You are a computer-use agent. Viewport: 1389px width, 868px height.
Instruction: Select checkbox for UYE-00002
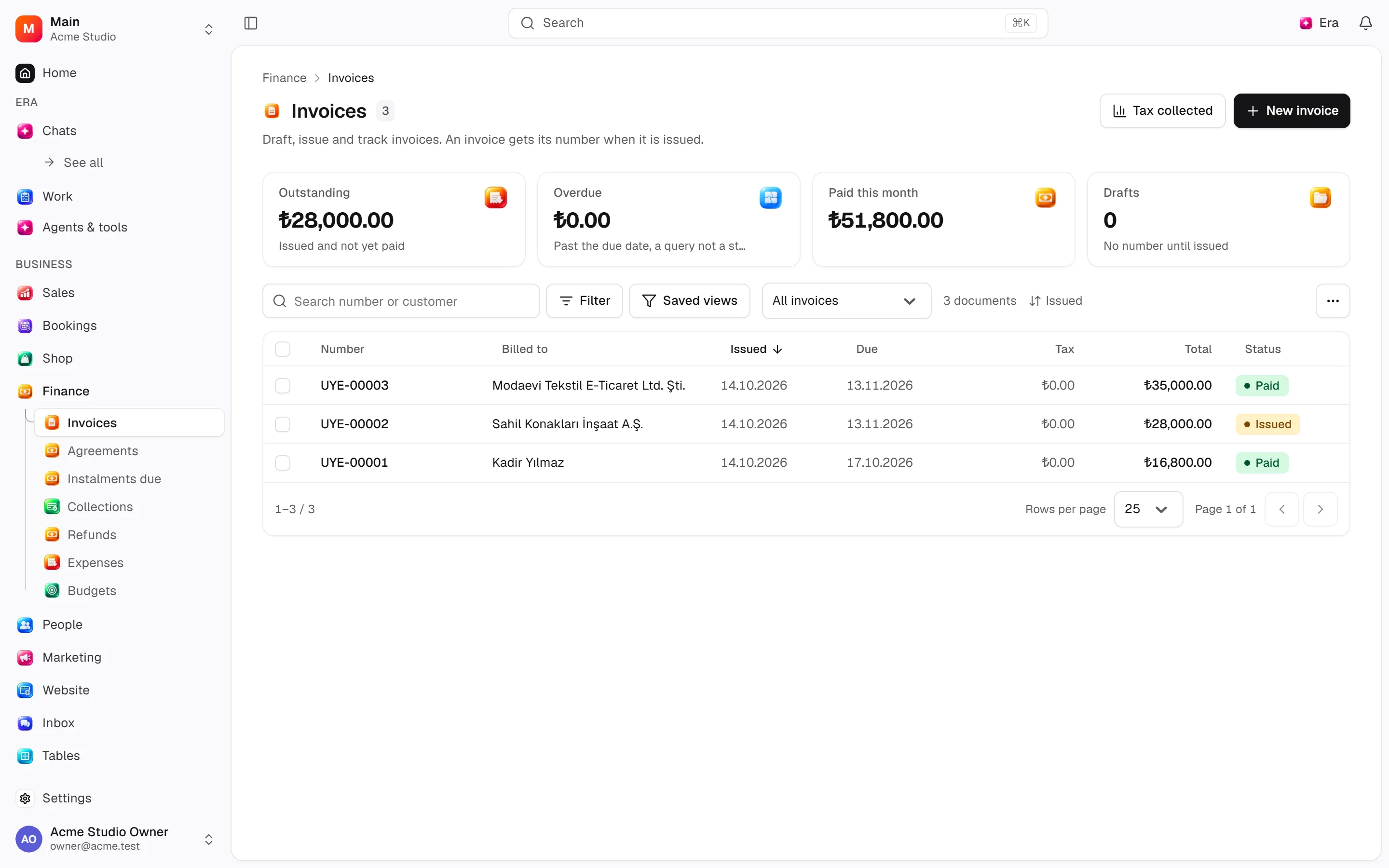coord(283,424)
